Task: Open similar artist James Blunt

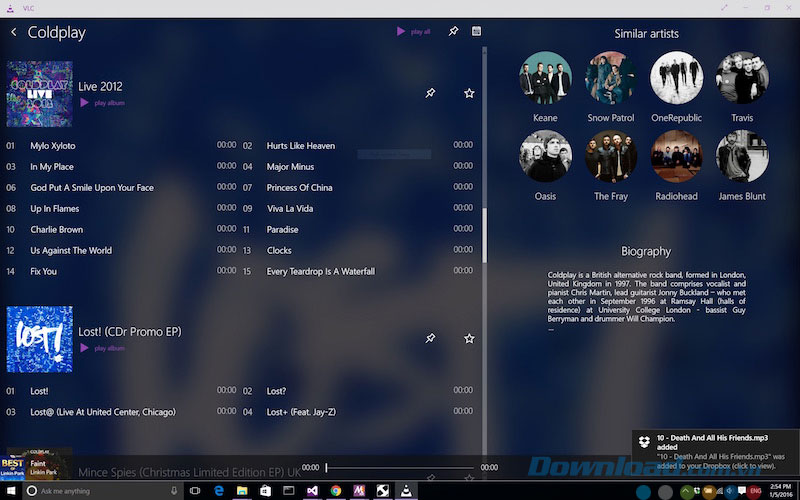Action: click(742, 156)
